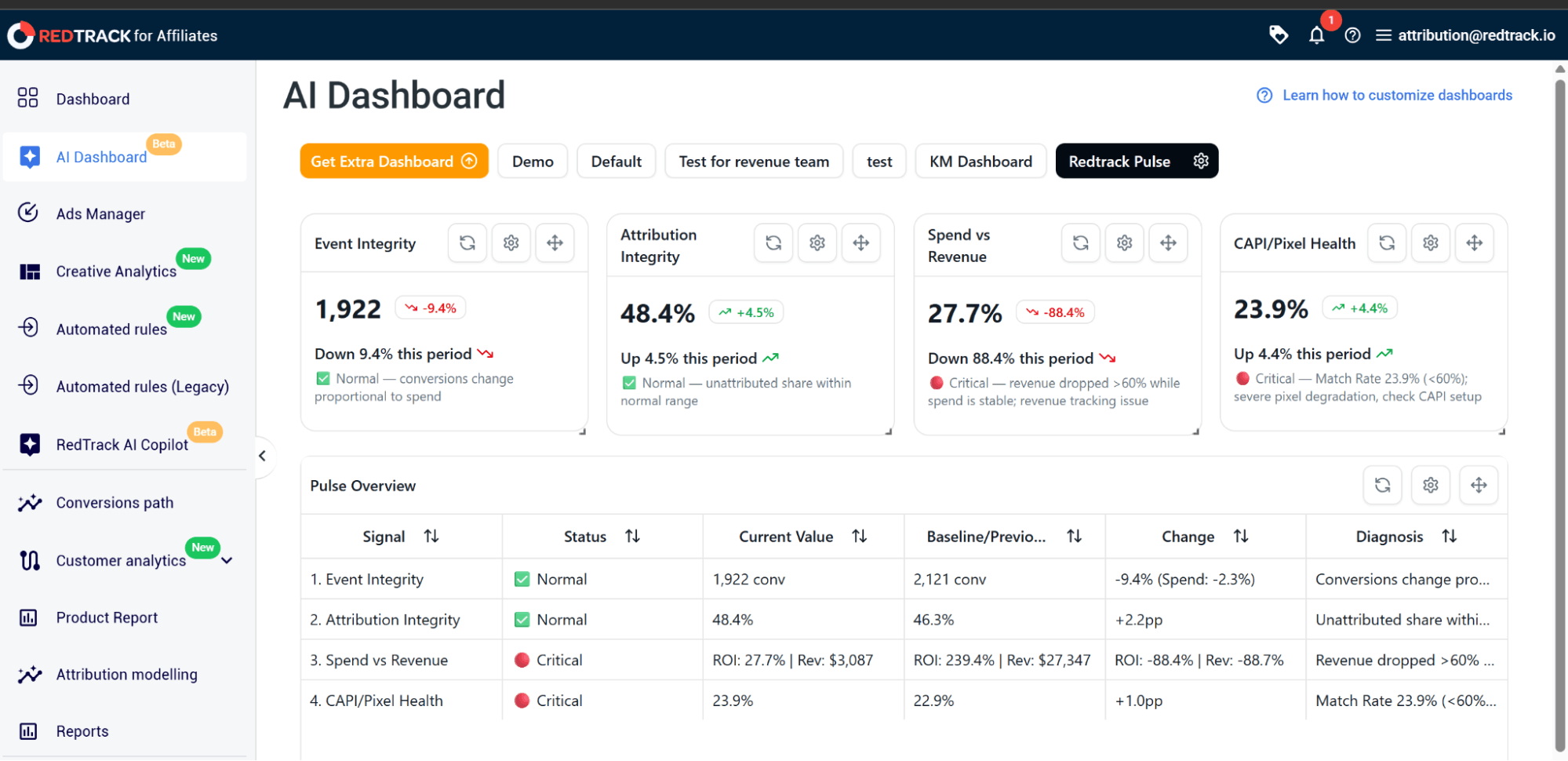Sort table by Signal column
This screenshot has height=761, width=1568.
(431, 537)
